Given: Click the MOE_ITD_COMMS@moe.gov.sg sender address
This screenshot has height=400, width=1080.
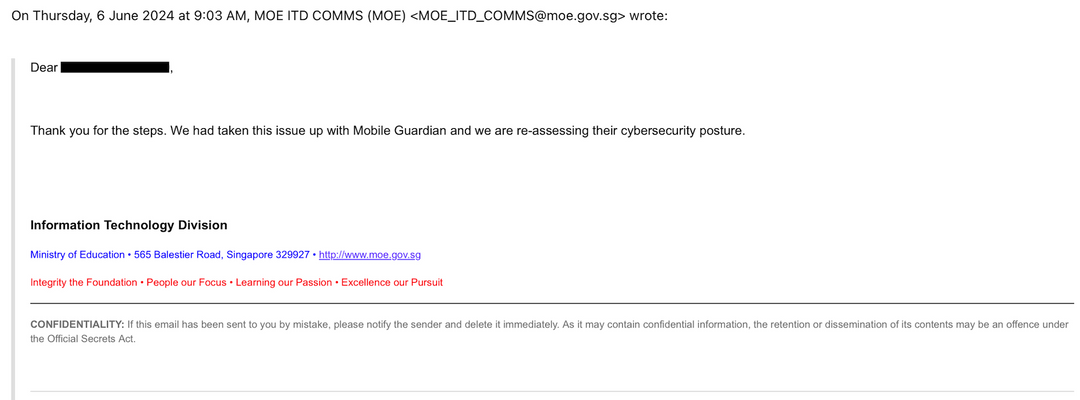Looking at the screenshot, I should (x=517, y=17).
